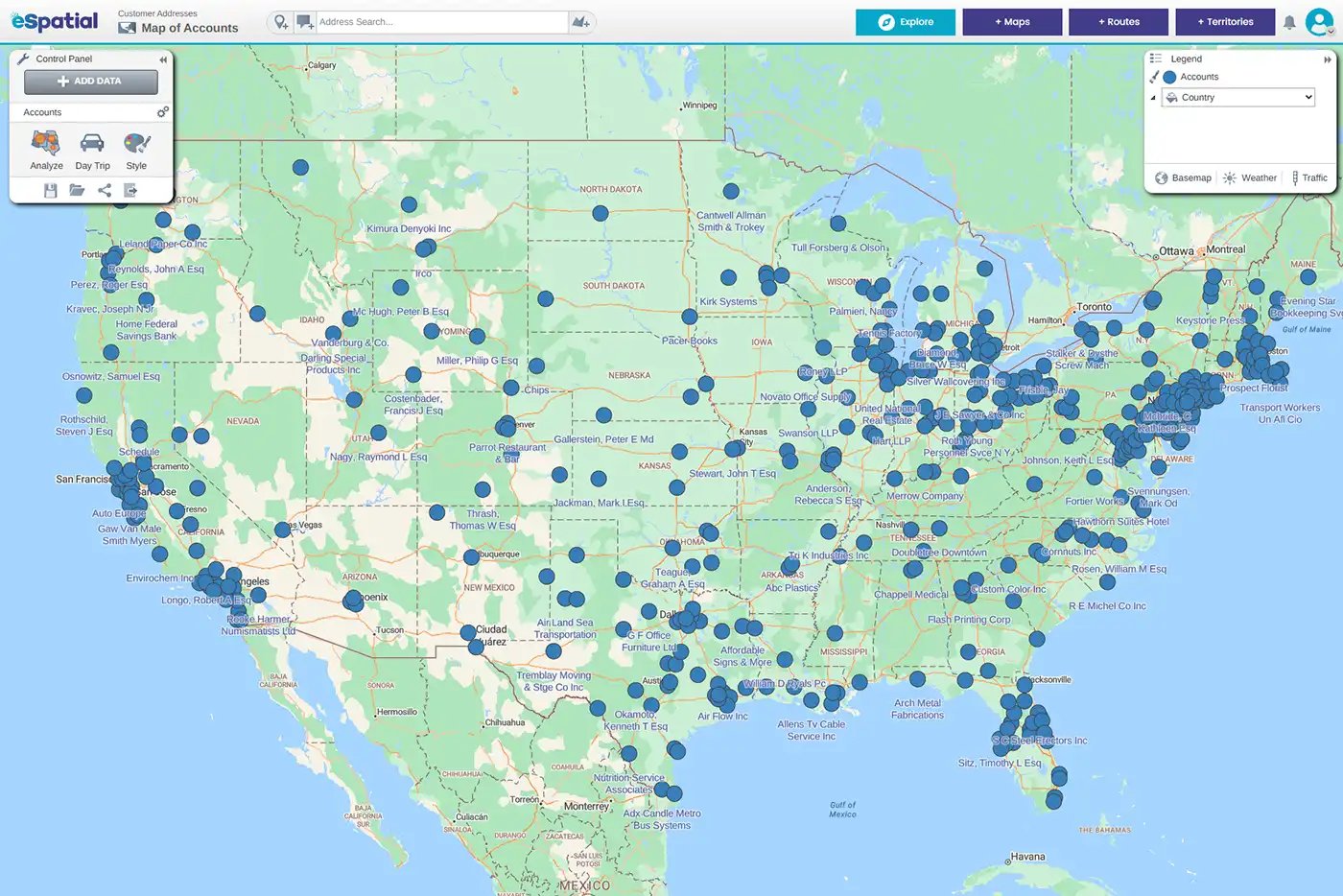Click the add pin icon in search bar
The image size is (1343, 896).
280,22
